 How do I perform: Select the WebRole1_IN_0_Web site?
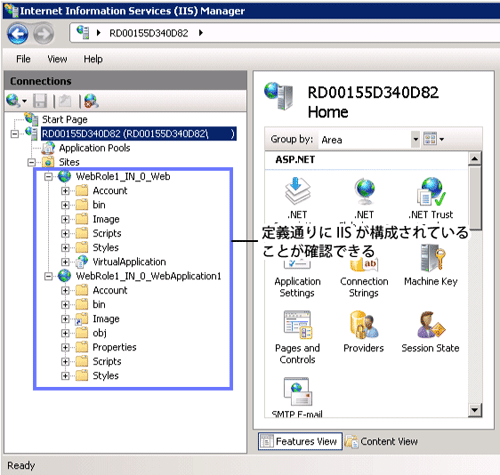pos(123,176)
